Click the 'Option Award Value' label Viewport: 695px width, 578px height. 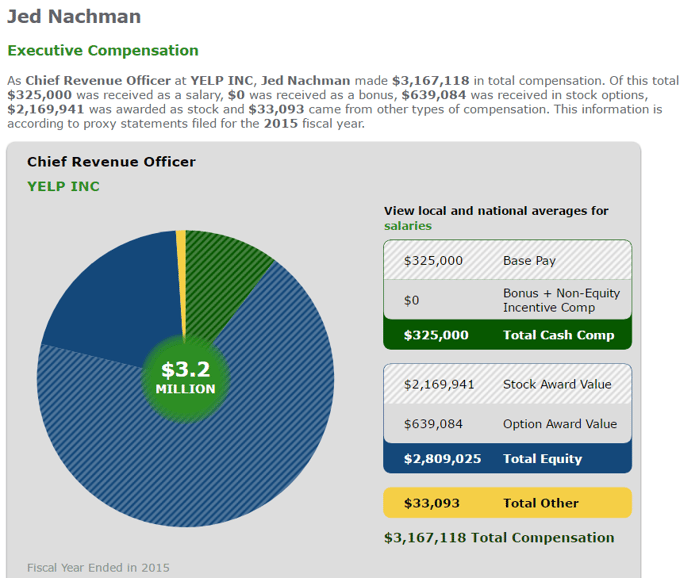[x=560, y=424]
